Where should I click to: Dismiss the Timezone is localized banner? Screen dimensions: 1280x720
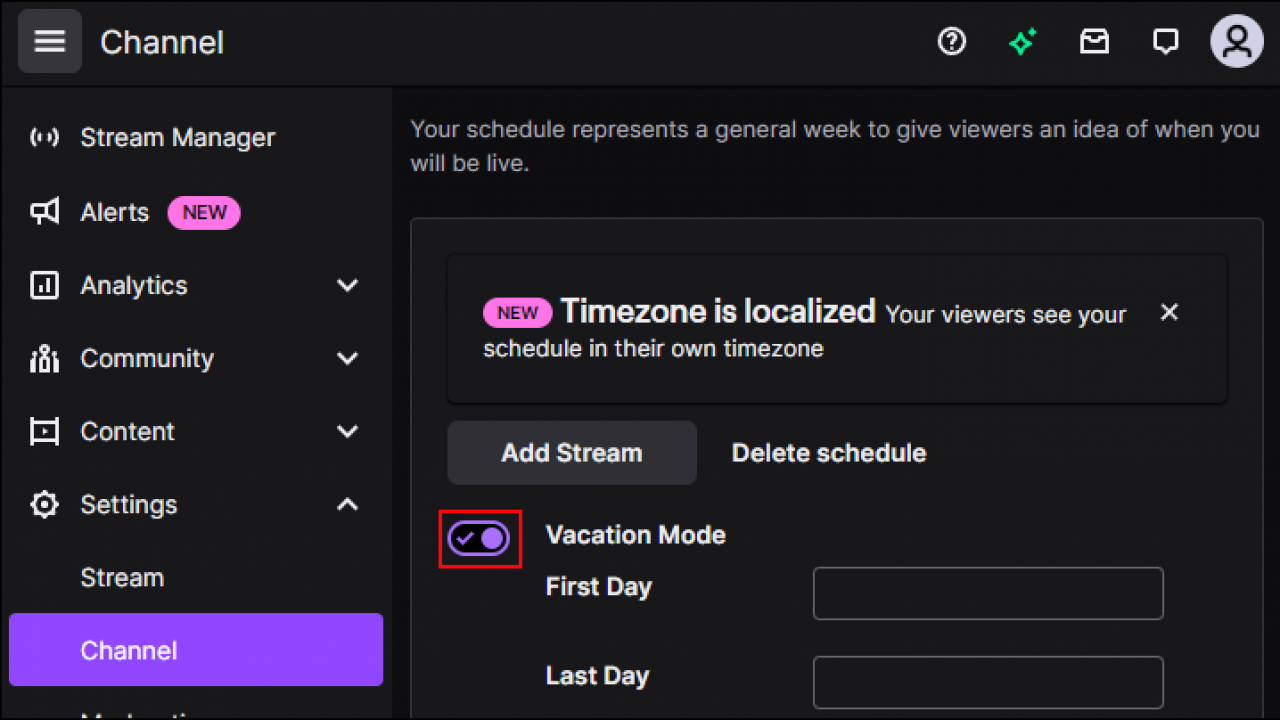(x=1169, y=312)
